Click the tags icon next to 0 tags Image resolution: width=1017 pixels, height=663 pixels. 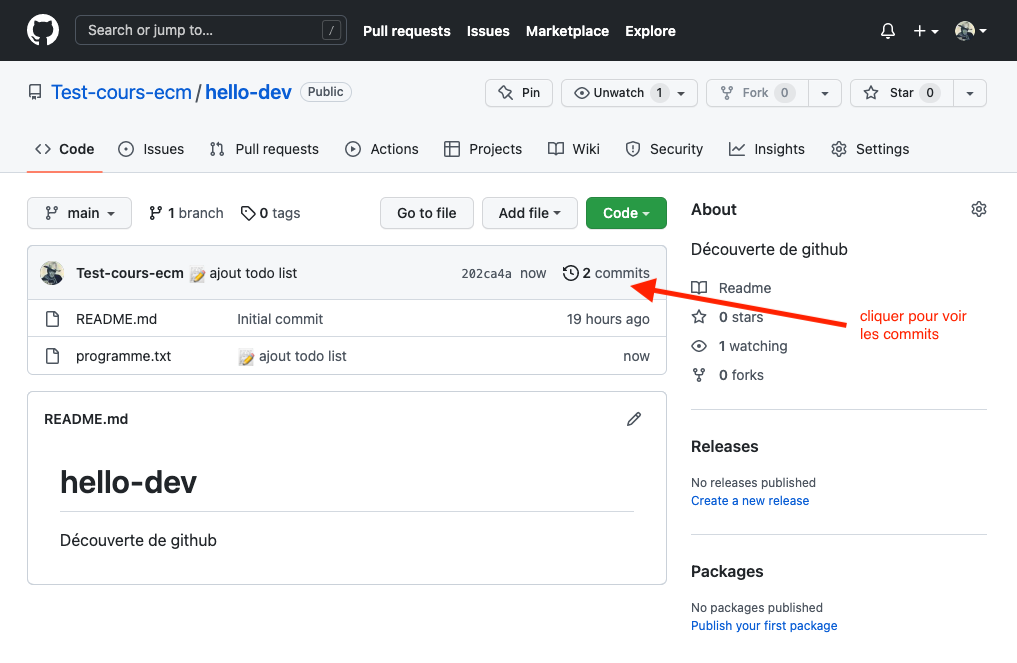coord(247,213)
